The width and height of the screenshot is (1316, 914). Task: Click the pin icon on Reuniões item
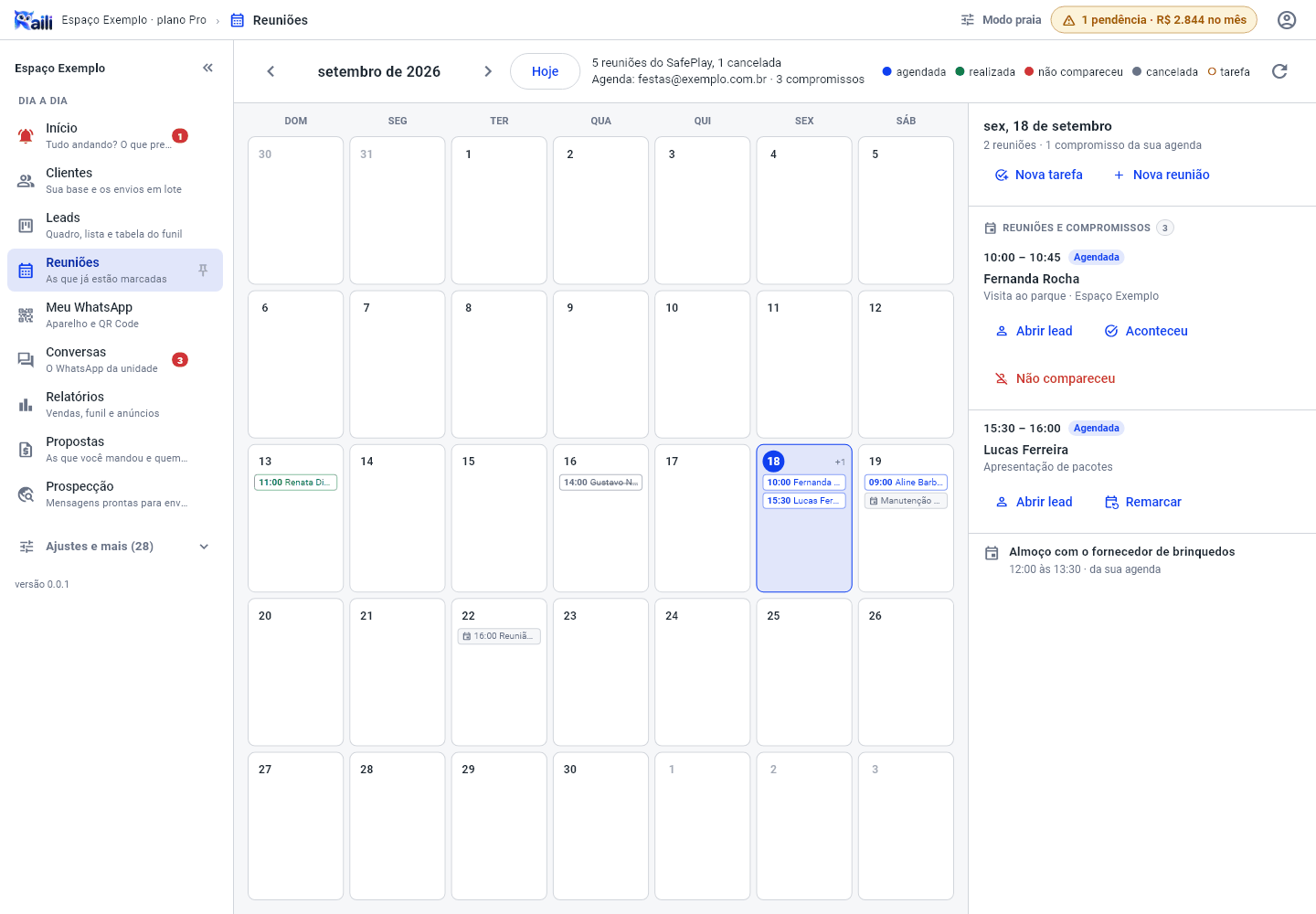[x=203, y=271]
